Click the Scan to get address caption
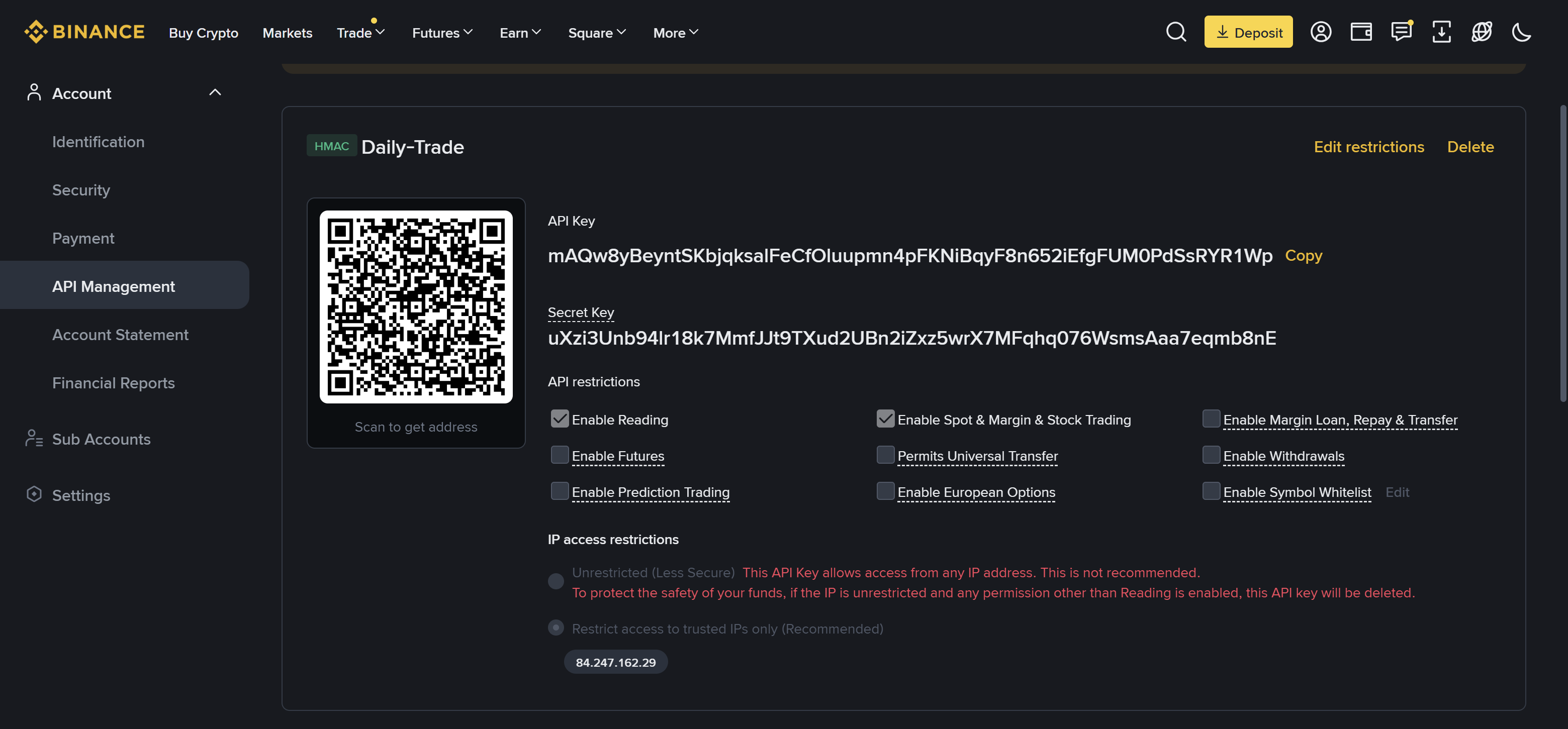 coord(416,427)
